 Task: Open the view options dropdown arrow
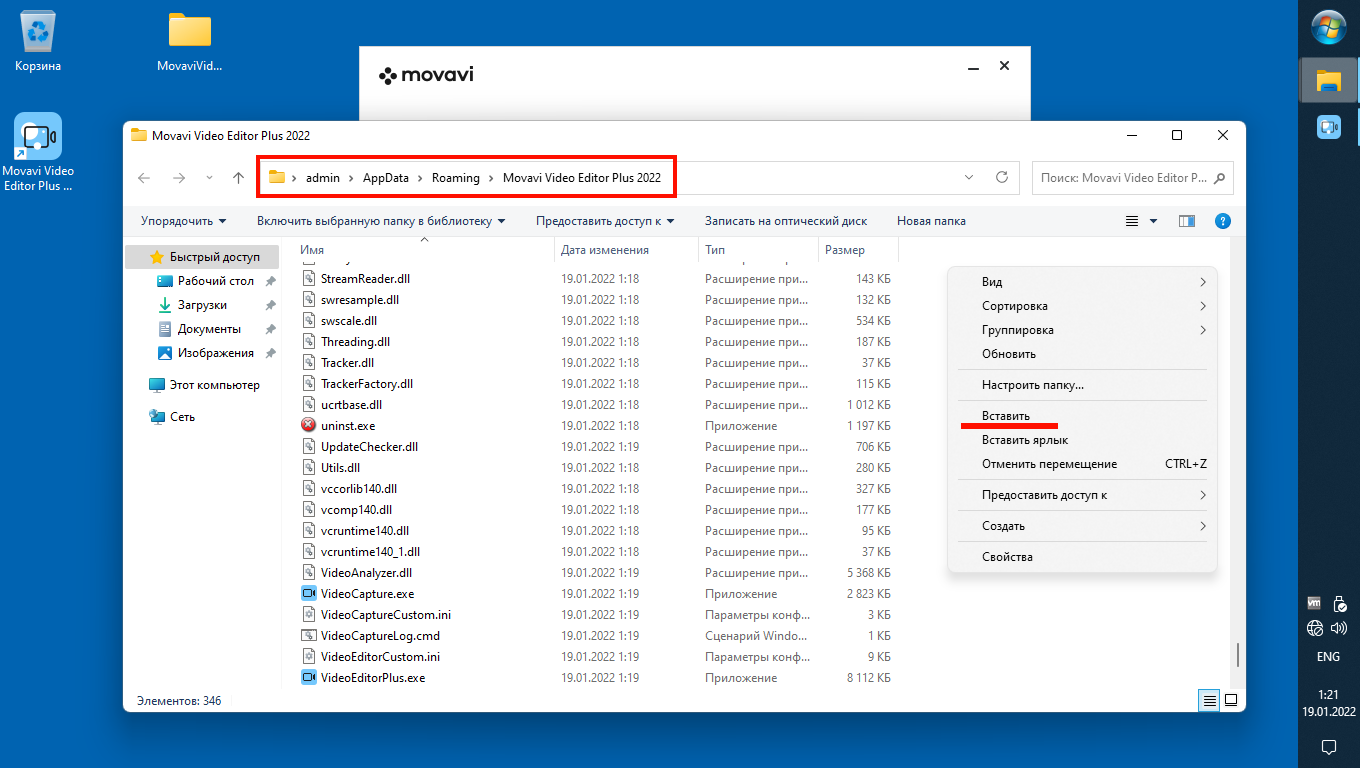(x=1153, y=221)
